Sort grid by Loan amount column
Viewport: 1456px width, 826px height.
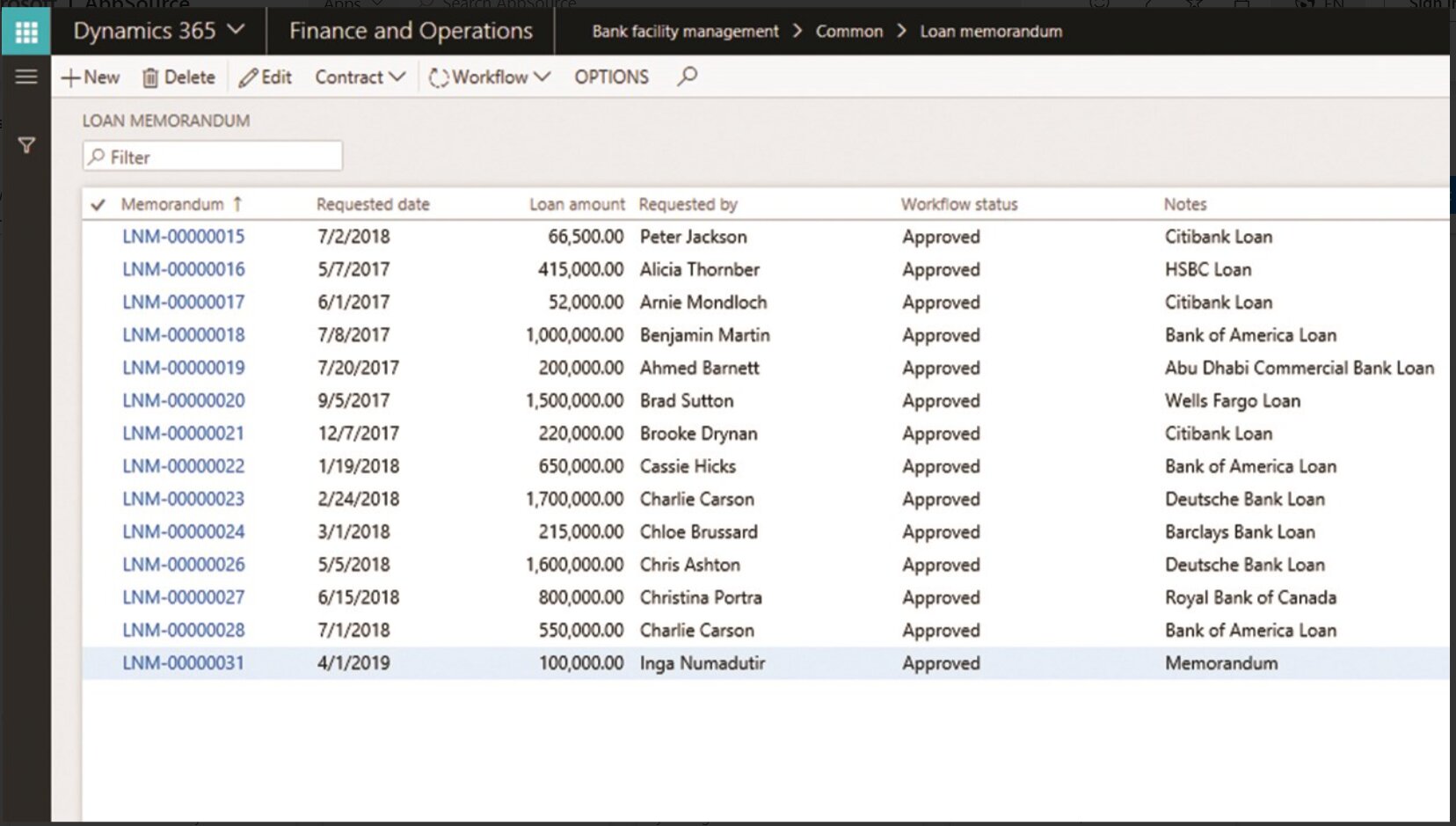(577, 204)
